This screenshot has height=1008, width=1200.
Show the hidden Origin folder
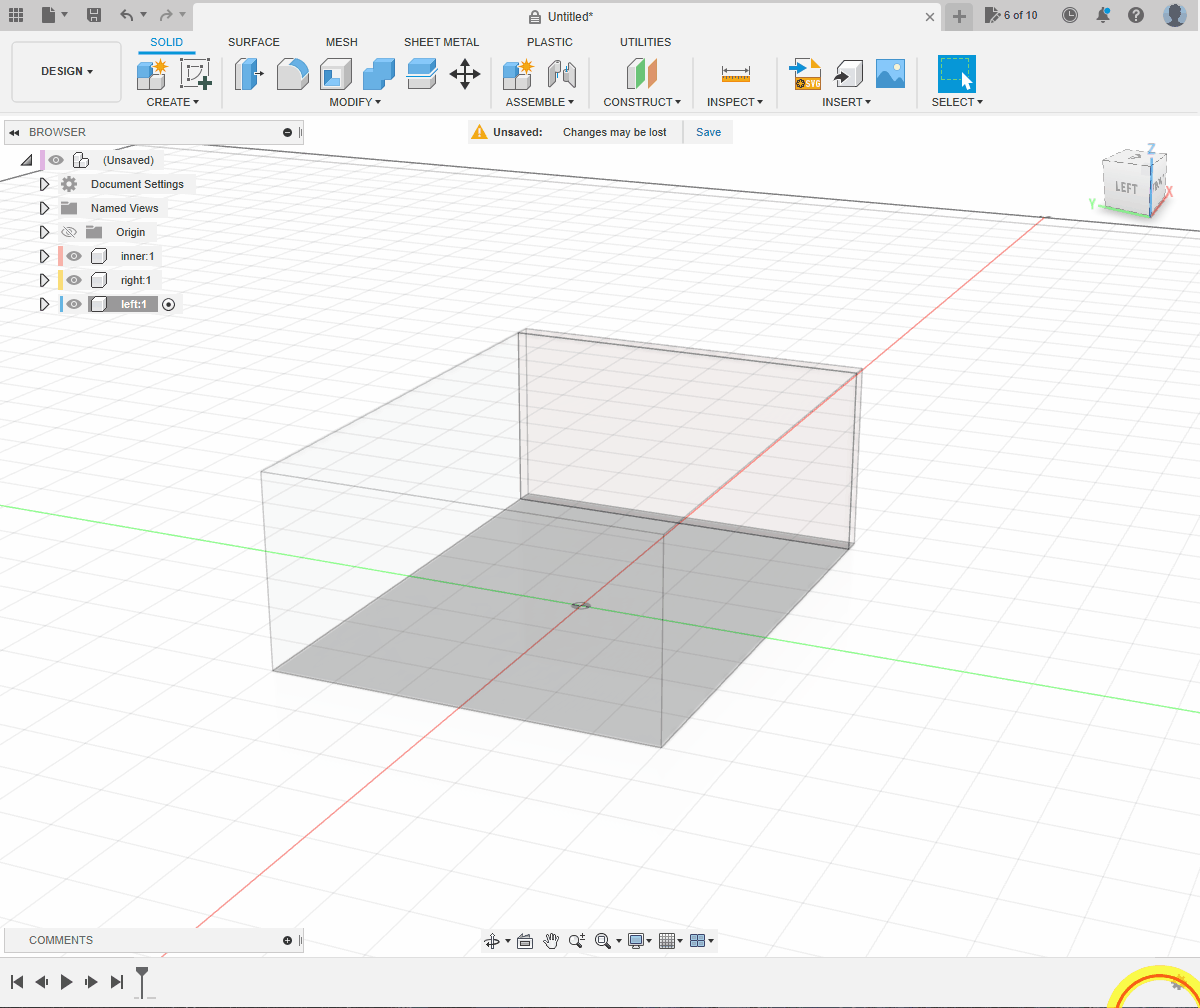coord(69,232)
